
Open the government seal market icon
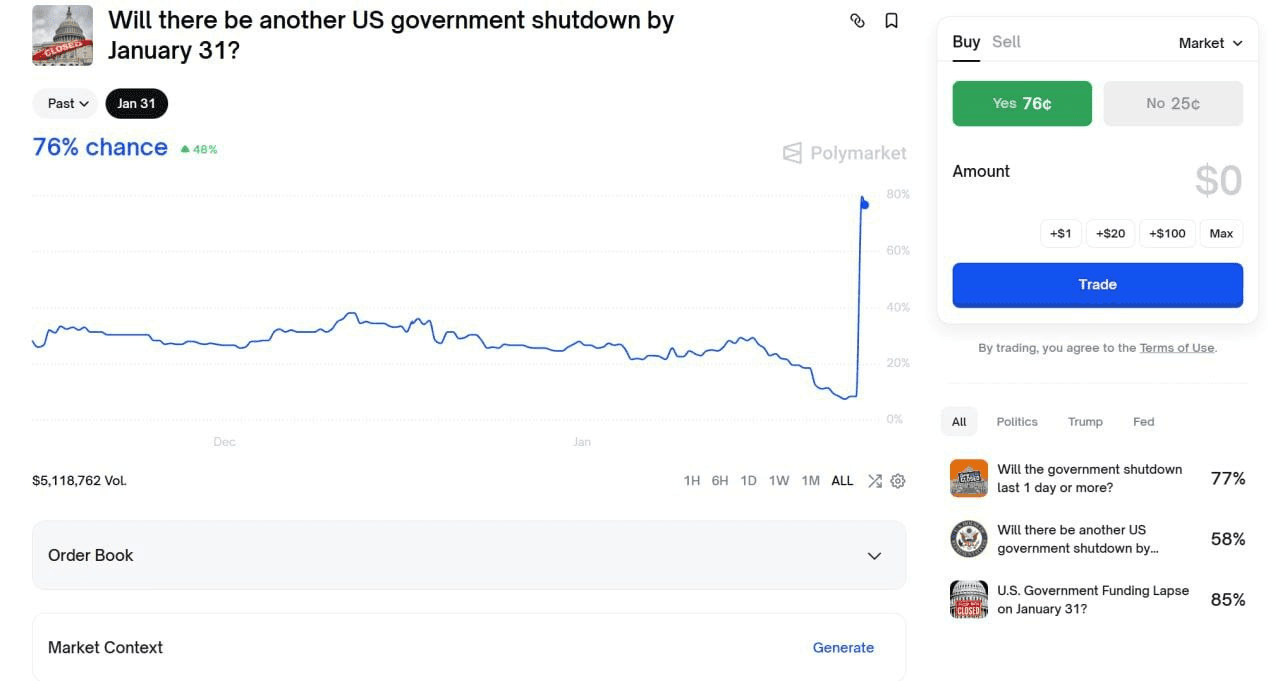[x=968, y=539]
